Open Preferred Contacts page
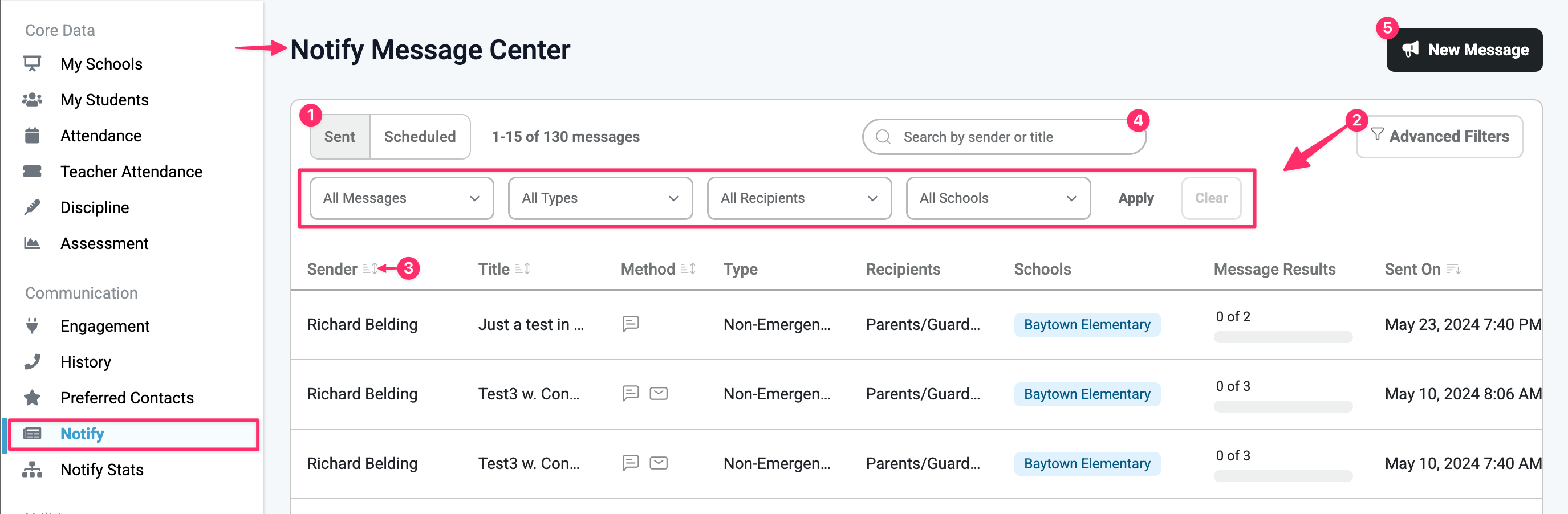The height and width of the screenshot is (514, 1568). point(127,398)
